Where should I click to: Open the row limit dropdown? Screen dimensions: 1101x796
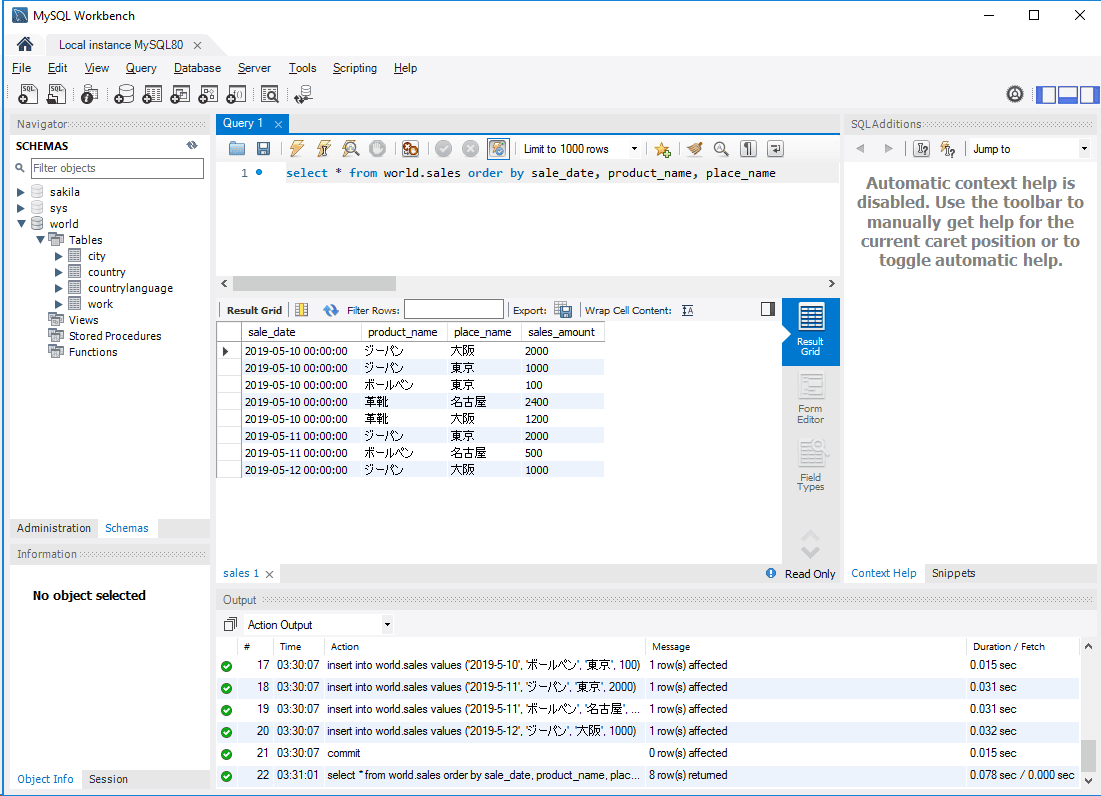tap(634, 149)
